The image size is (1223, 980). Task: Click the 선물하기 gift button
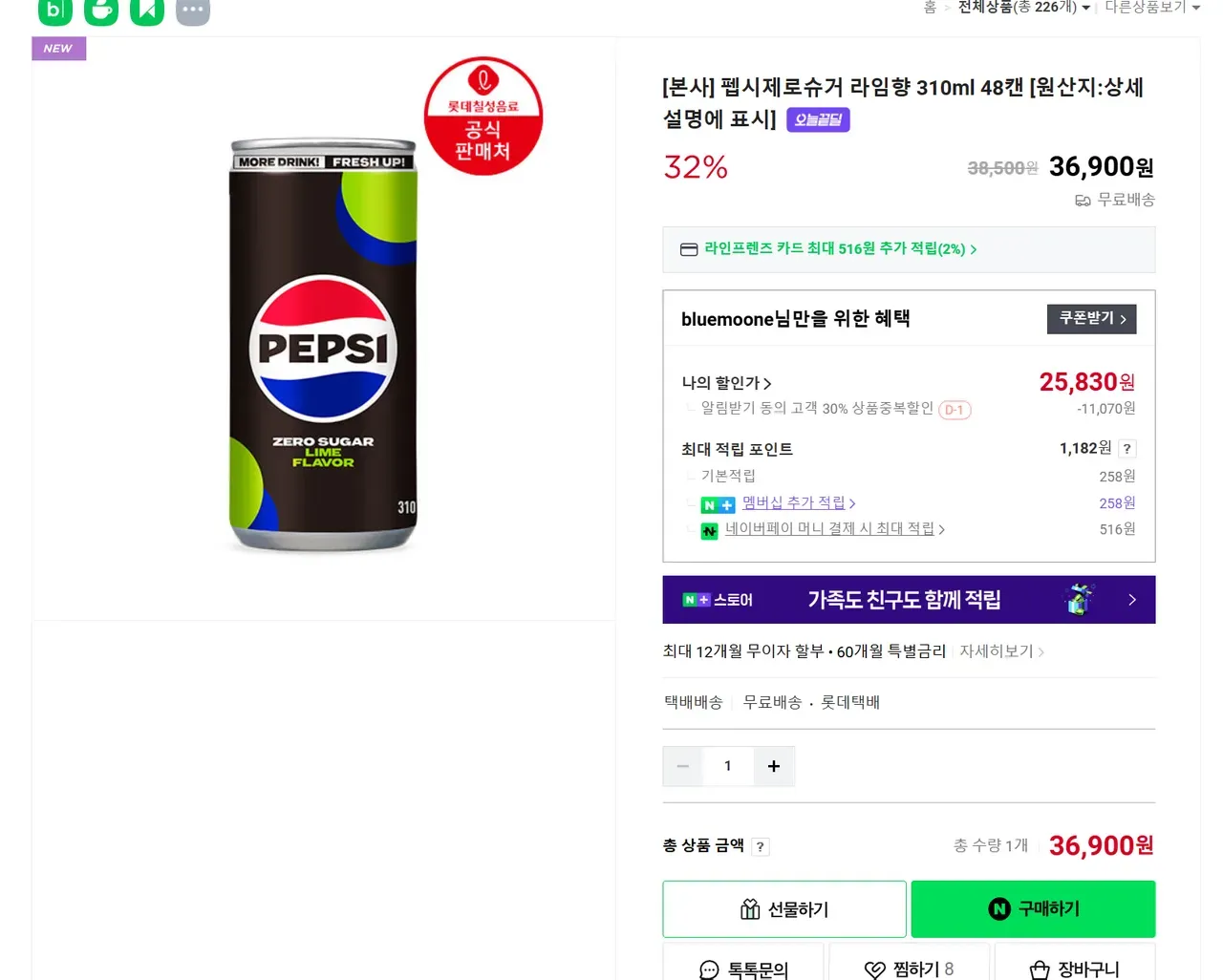pos(784,909)
